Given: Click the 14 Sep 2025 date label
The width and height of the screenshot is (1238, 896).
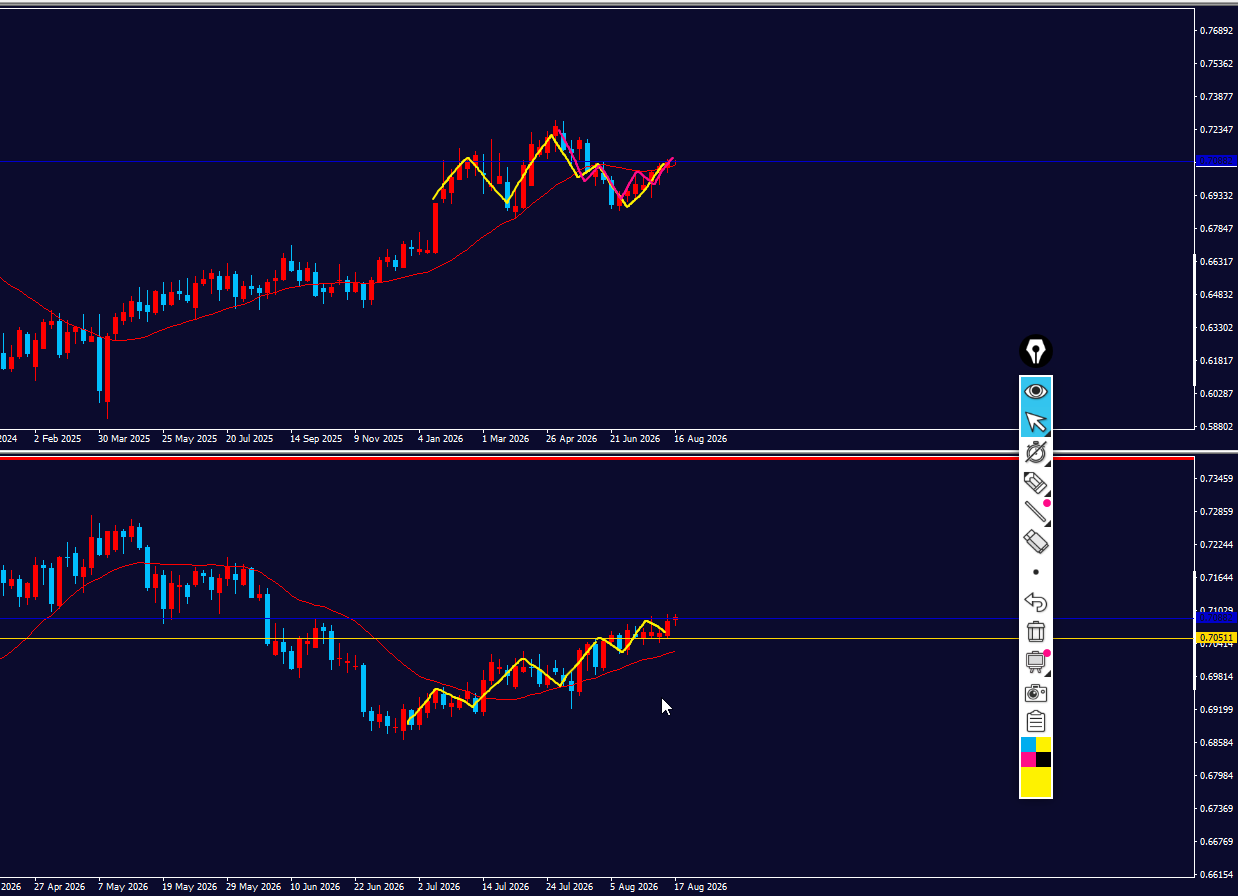Looking at the screenshot, I should pos(315,439).
